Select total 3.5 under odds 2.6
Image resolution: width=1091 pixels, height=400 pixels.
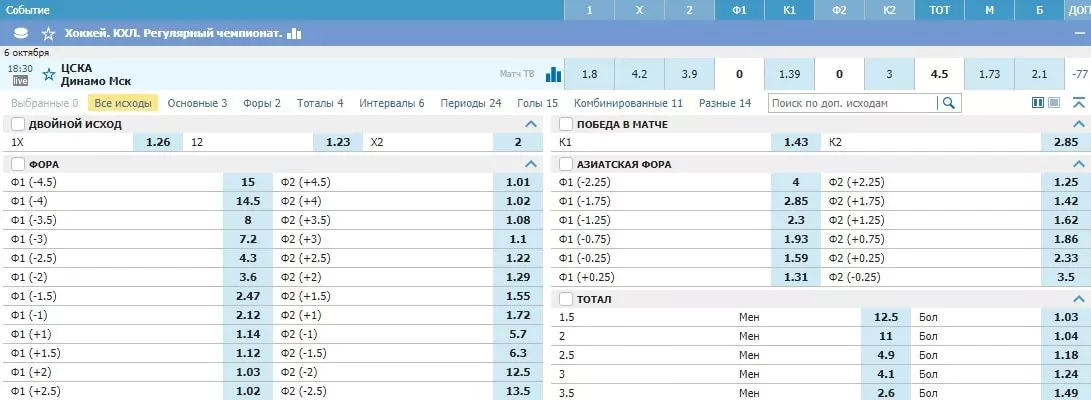coord(886,392)
